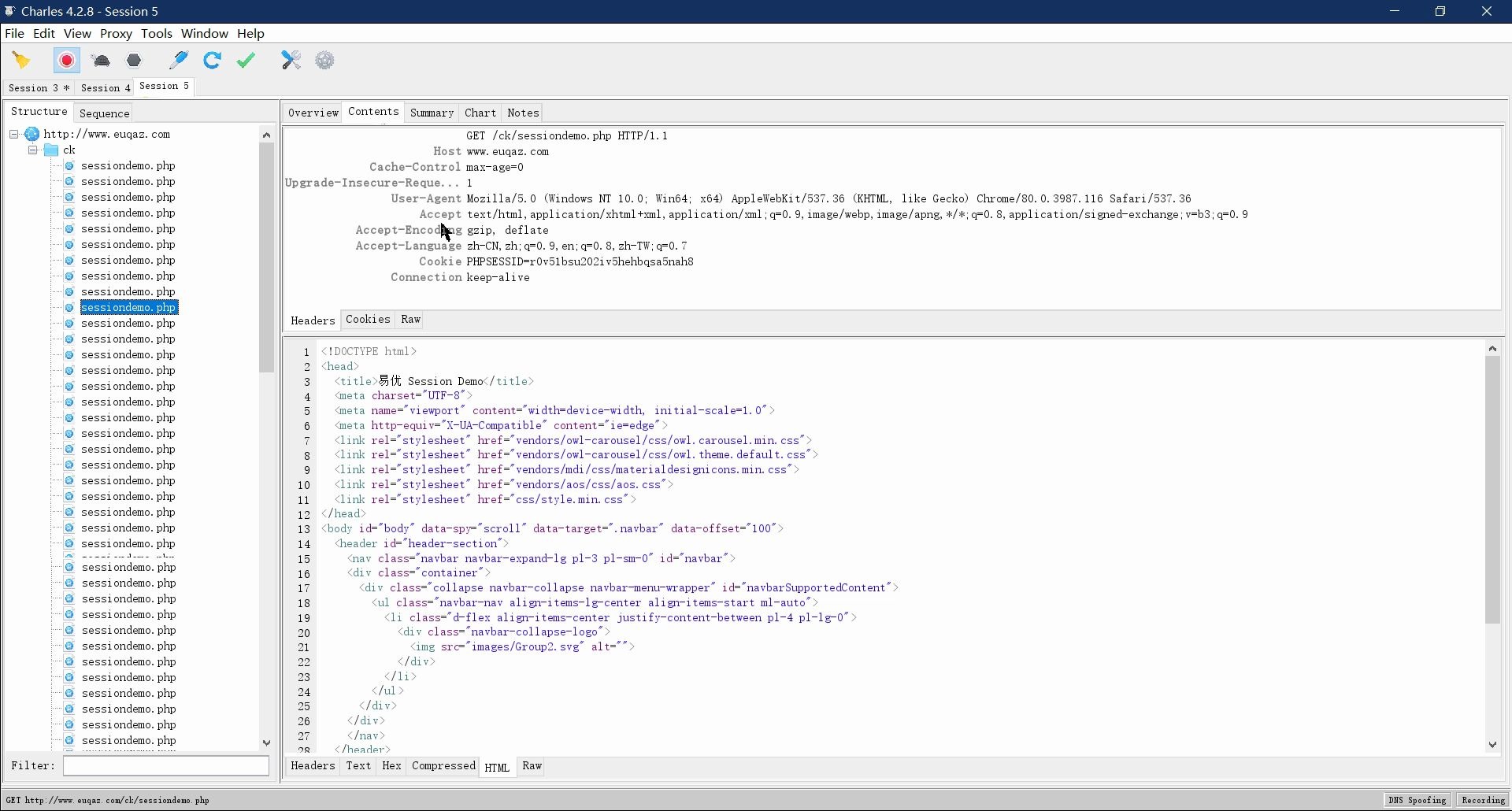This screenshot has height=811, width=1512.
Task: Click tree scrollbar down arrow
Action: click(x=266, y=742)
